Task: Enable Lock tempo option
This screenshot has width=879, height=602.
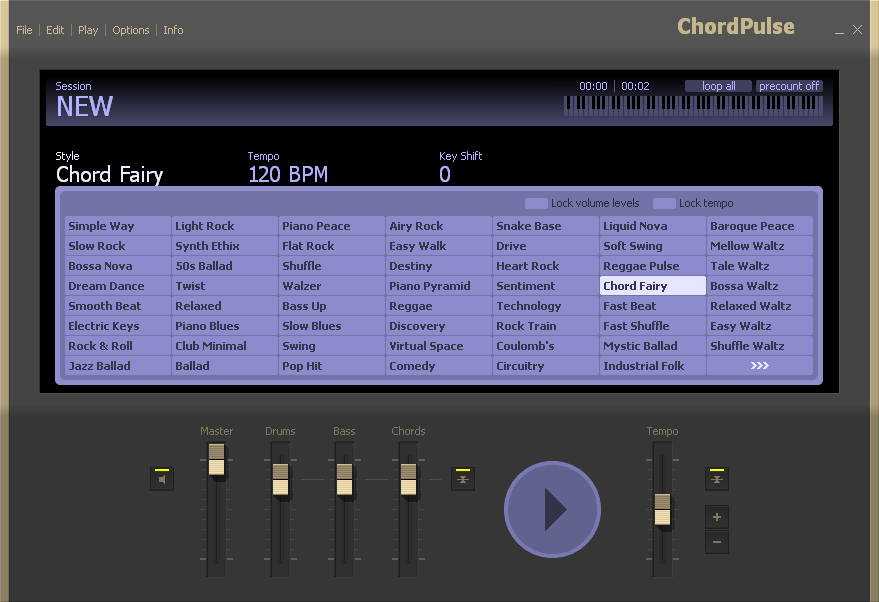Action: coord(664,203)
